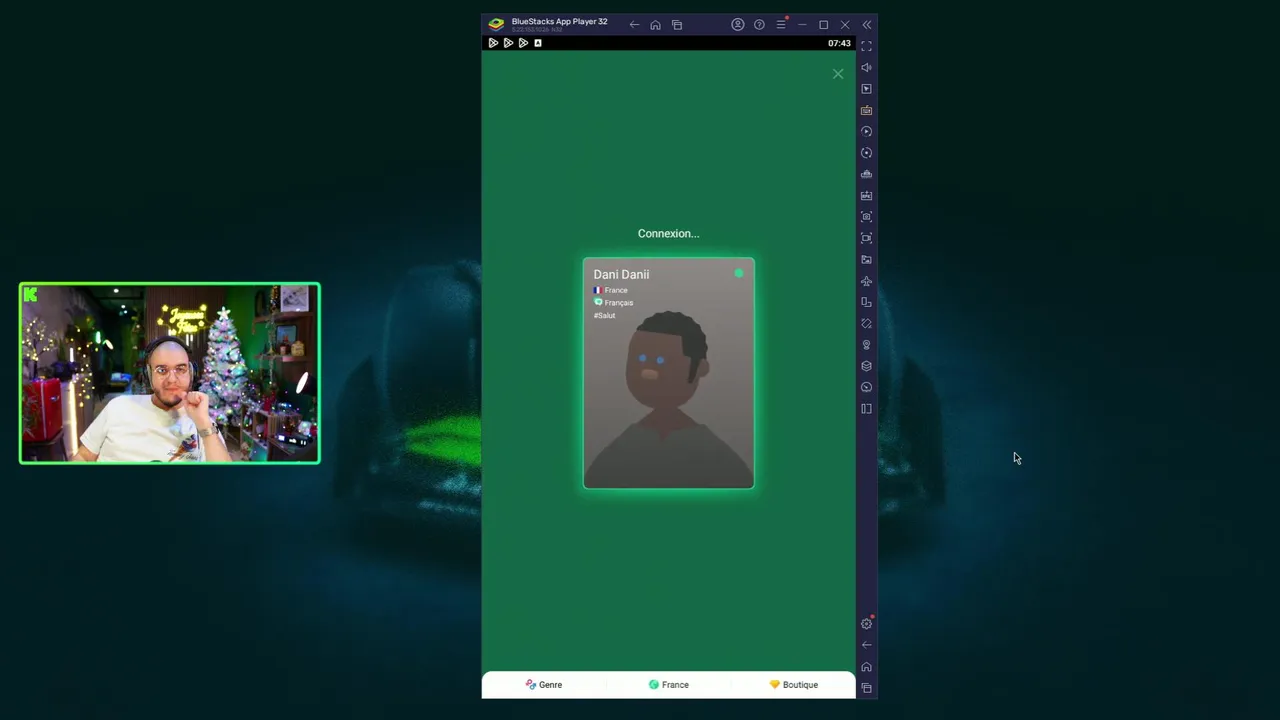
Task: Start screen recording from the sidebar icon
Action: (867, 238)
